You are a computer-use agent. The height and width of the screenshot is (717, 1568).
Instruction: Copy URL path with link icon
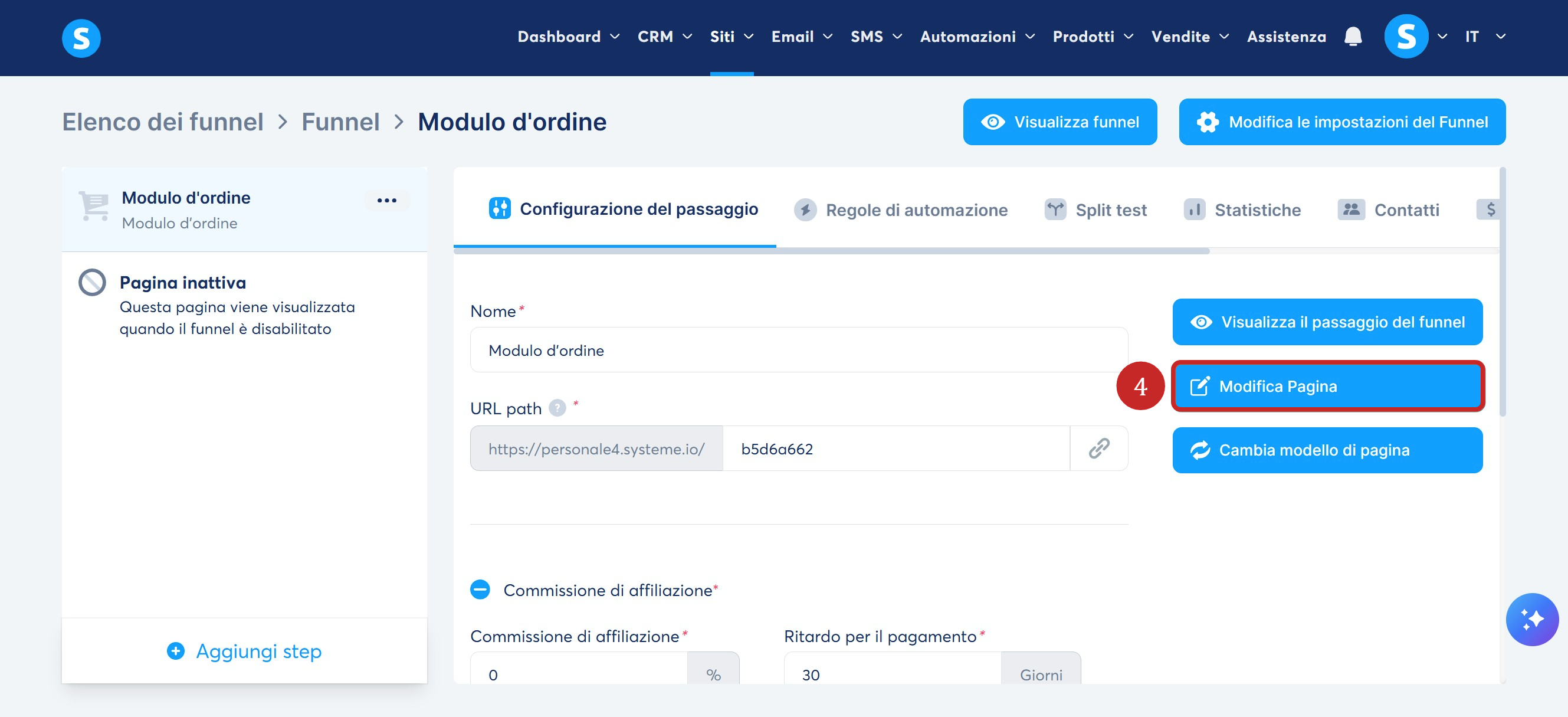1098,448
